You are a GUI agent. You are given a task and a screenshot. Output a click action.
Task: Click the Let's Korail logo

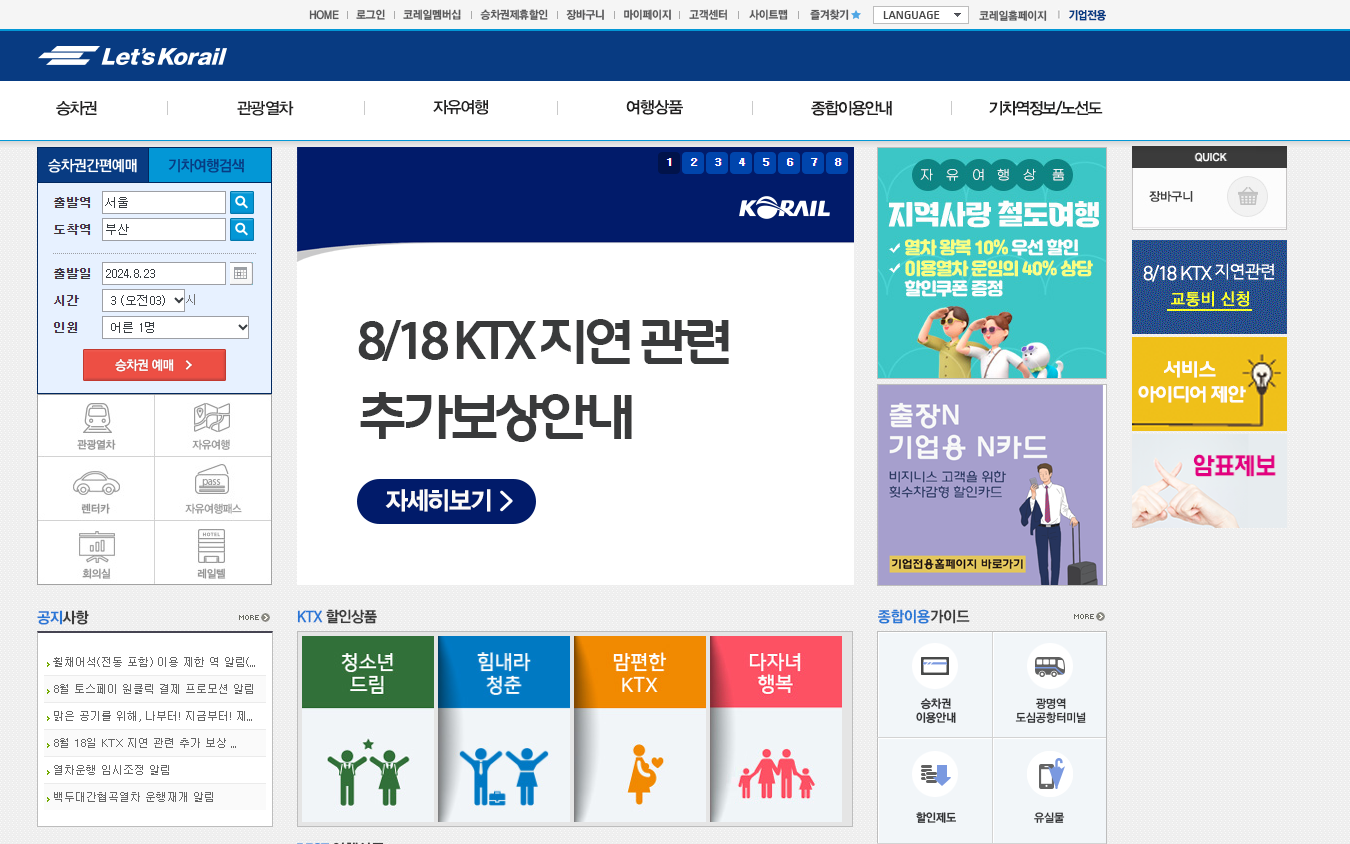click(x=133, y=56)
